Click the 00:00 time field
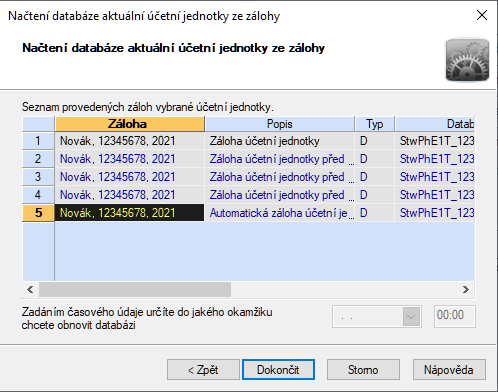This screenshot has width=498, height=392. coord(455,315)
